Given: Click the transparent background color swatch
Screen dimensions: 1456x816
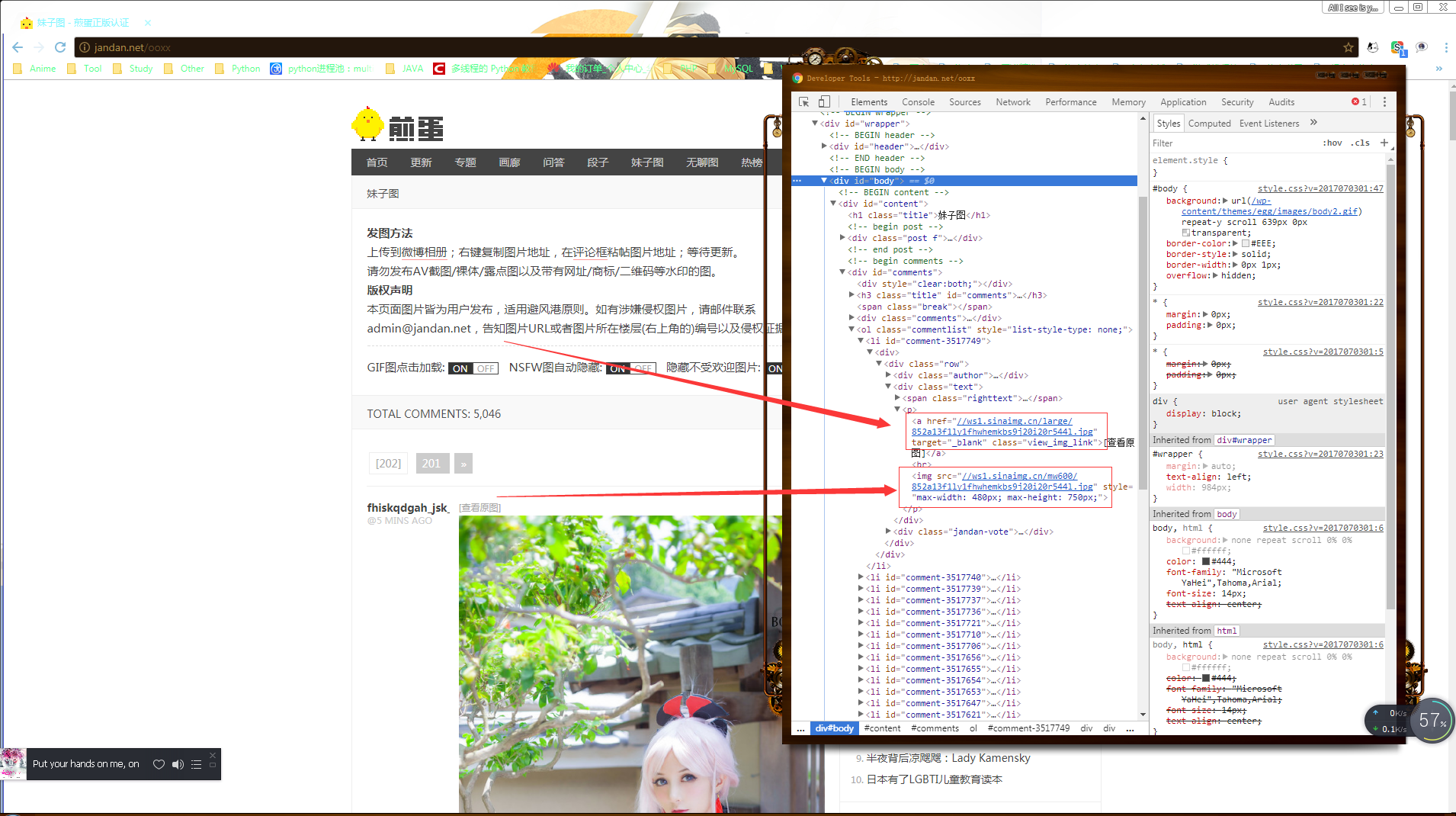Looking at the screenshot, I should (x=1186, y=233).
